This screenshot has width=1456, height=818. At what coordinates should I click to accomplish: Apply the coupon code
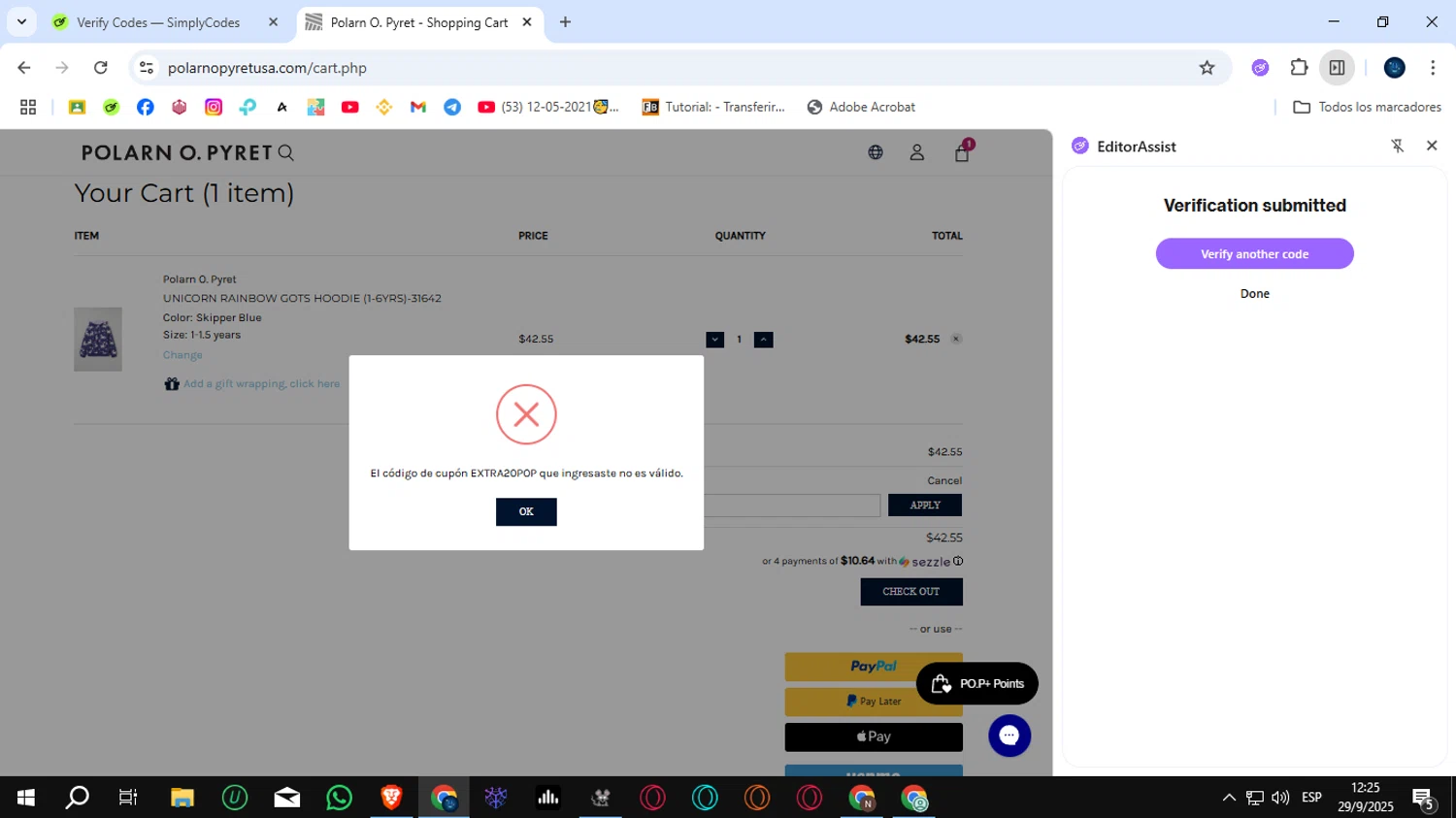pos(925,505)
